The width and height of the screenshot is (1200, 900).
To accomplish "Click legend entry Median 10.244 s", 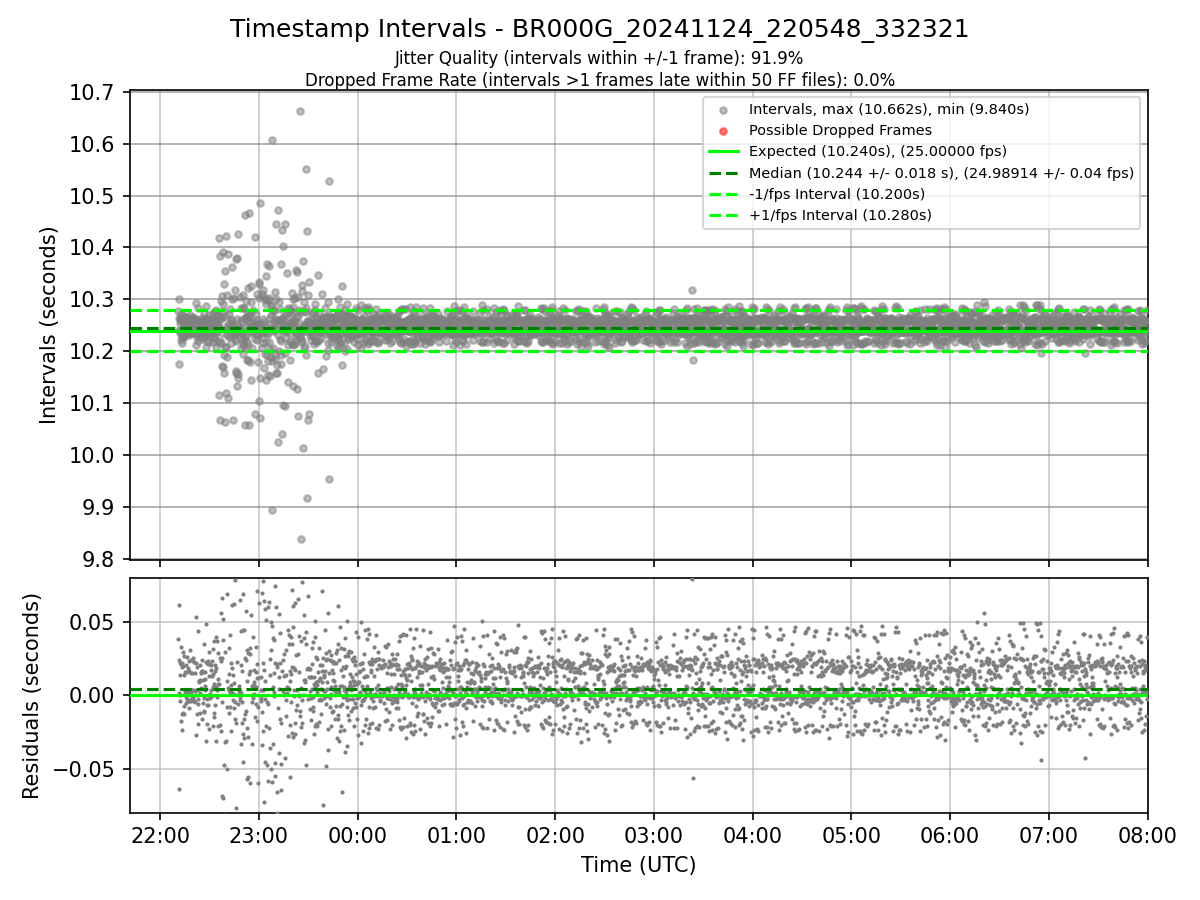I will point(941,173).
